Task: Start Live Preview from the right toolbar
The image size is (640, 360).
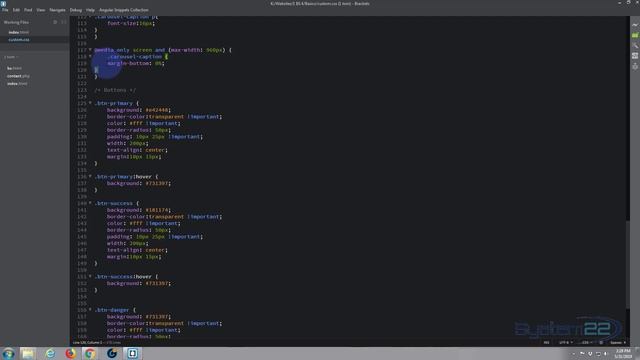Action: pos(635,25)
